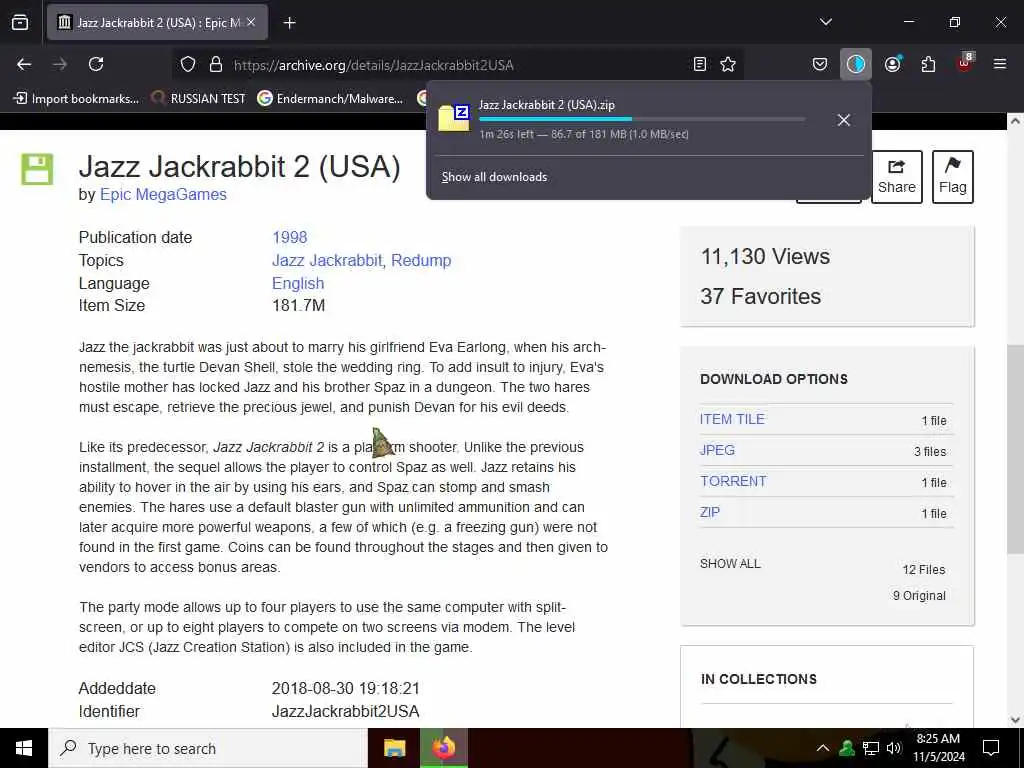The height and width of the screenshot is (768, 1024).
Task: Open the Extensions puzzle icon
Action: 929,64
